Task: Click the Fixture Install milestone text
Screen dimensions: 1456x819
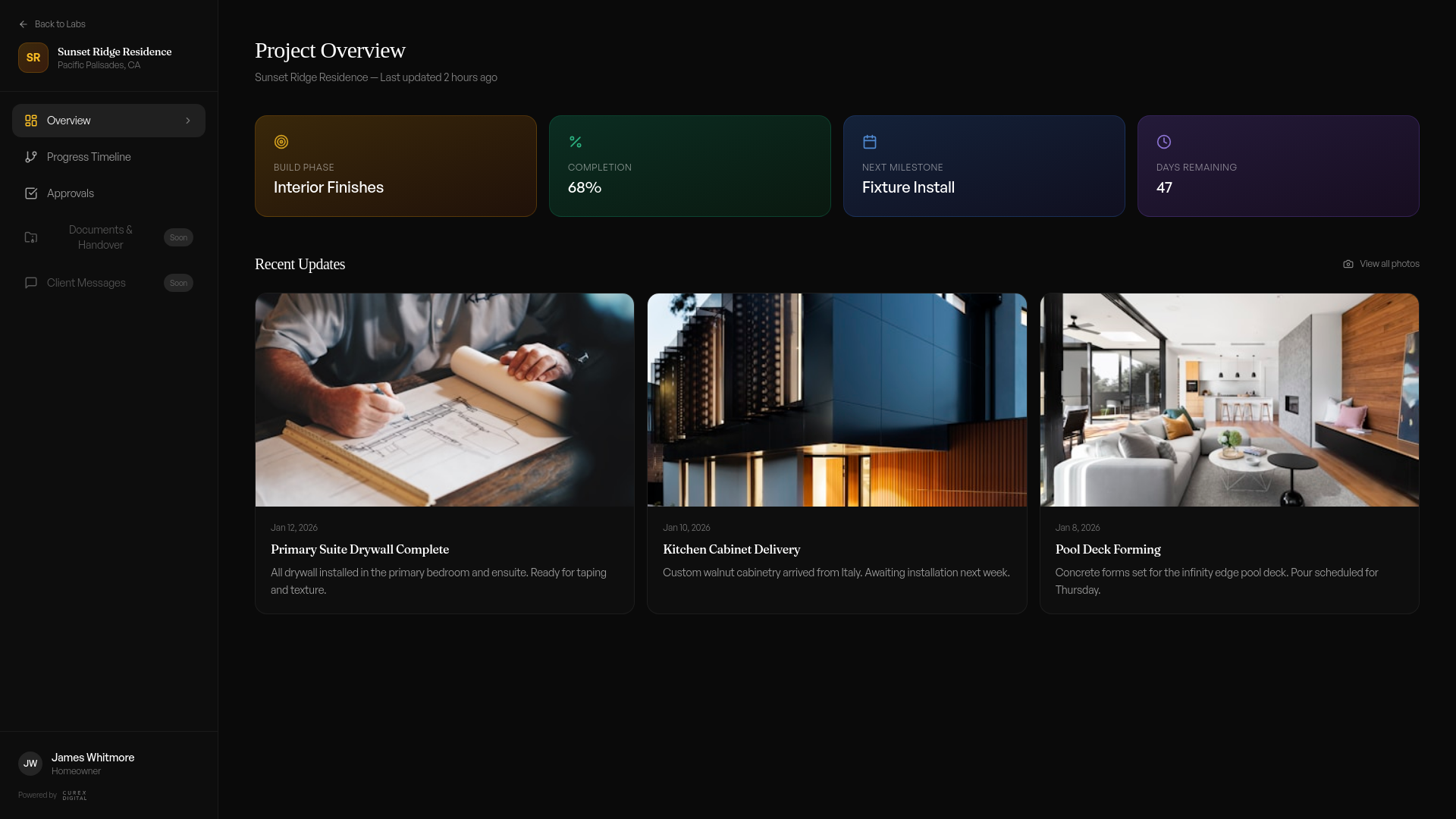Action: point(908,187)
